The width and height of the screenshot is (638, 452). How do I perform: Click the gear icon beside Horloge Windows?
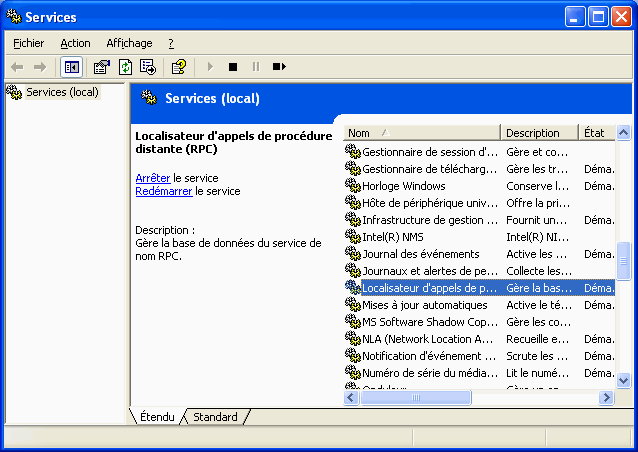(353, 186)
